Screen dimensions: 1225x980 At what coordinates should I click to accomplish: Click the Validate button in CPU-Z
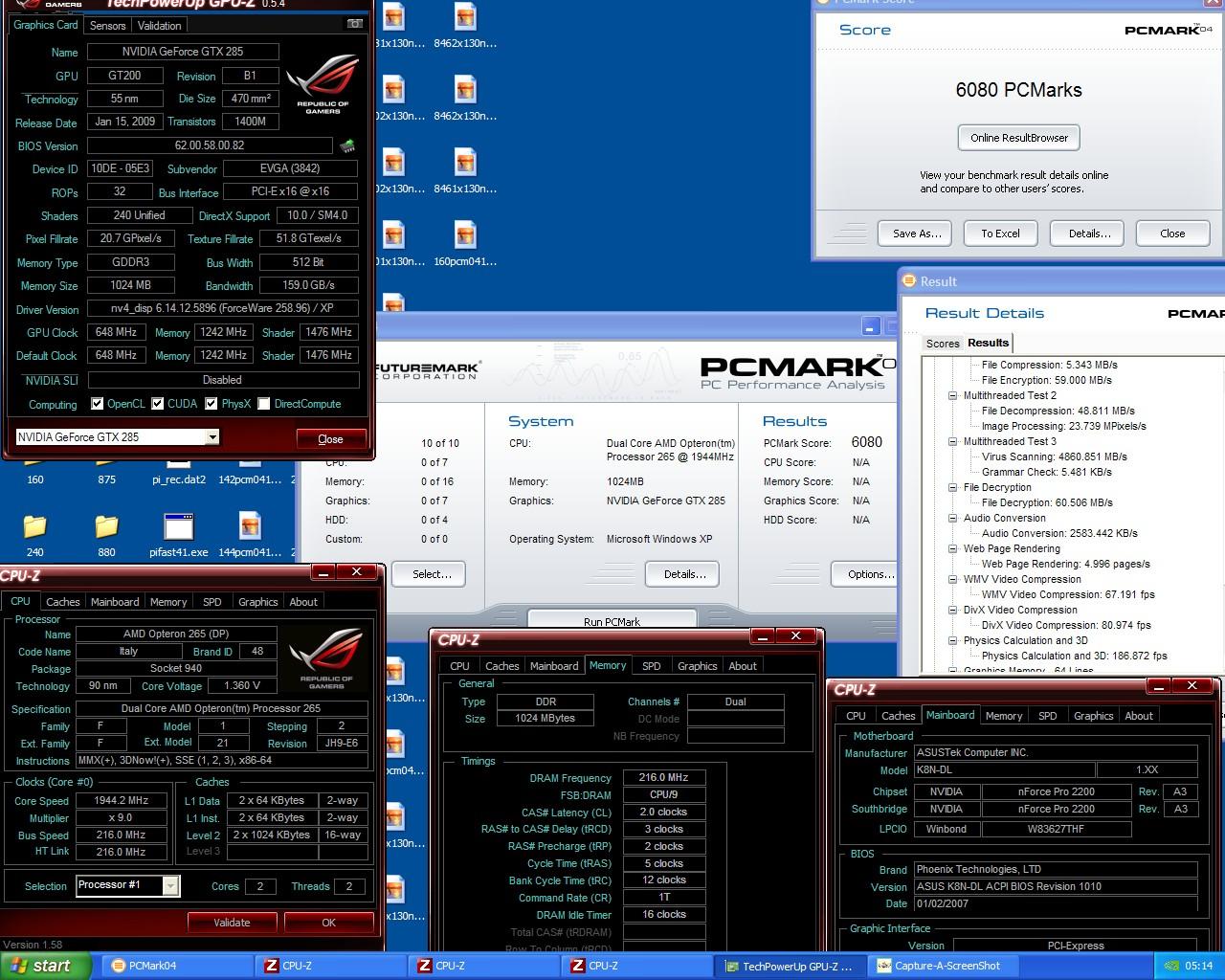pyautogui.click(x=232, y=923)
